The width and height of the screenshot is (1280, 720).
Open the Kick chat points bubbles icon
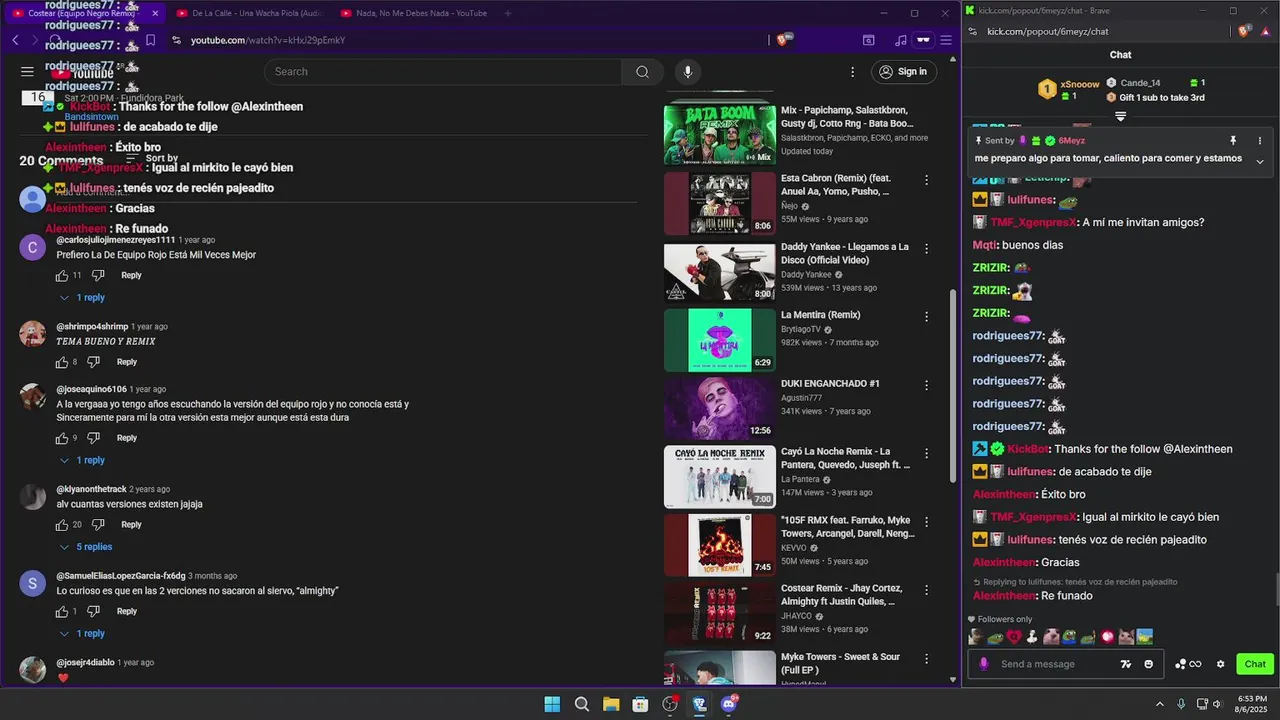[1187, 664]
